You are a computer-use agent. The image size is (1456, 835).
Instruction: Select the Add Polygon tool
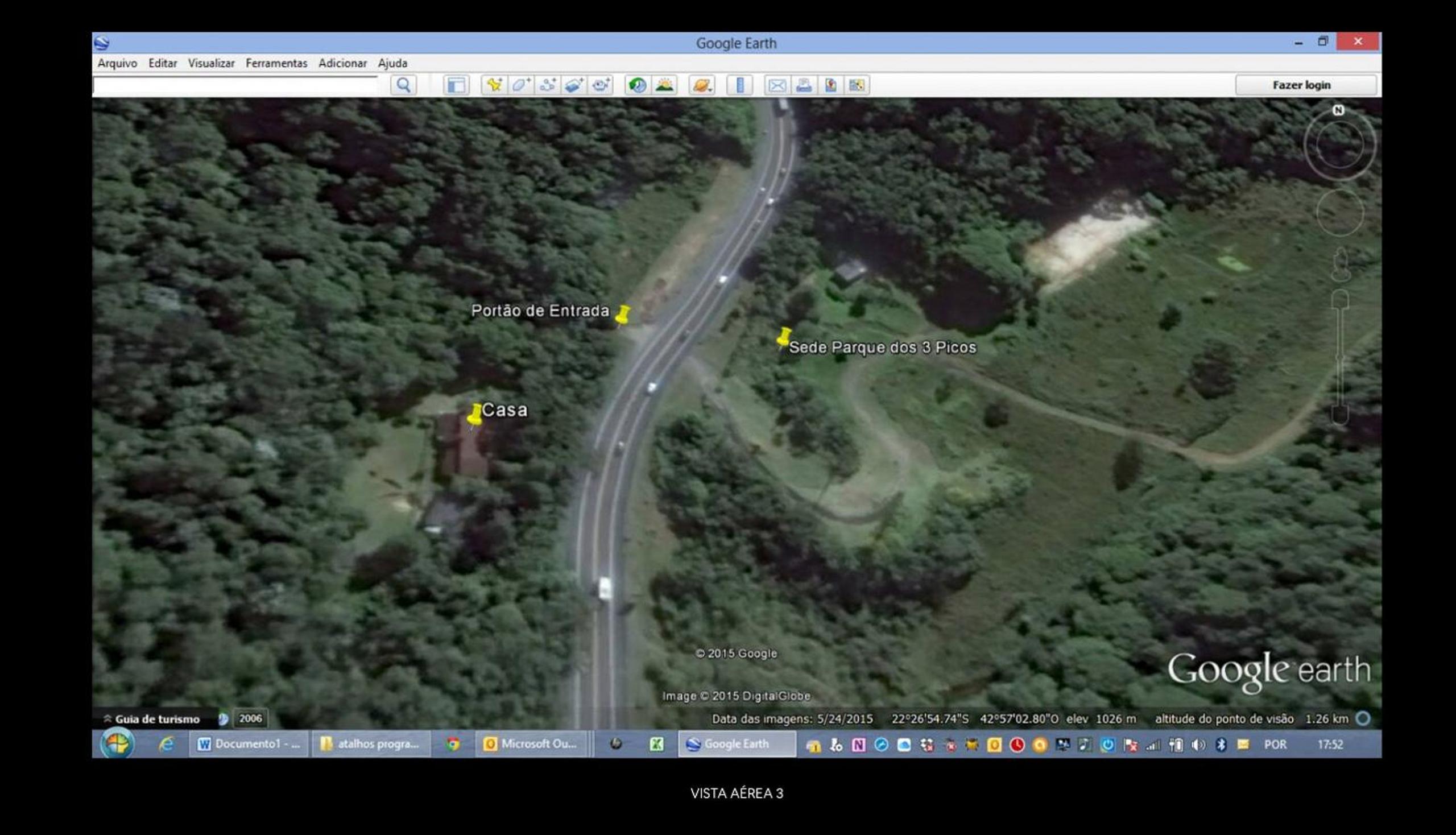click(521, 85)
